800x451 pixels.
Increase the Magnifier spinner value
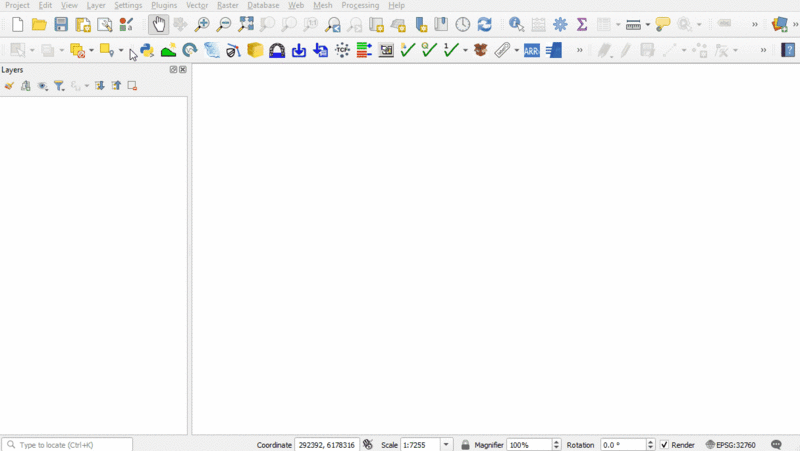click(x=557, y=442)
